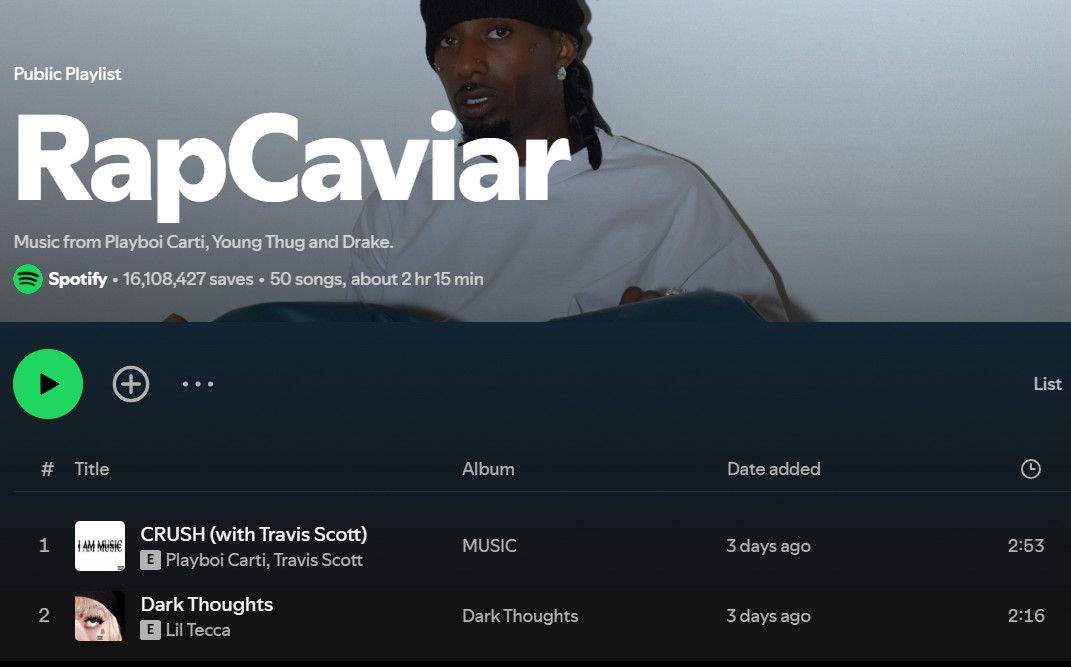The height and width of the screenshot is (667, 1071).
Task: Click the clock duration column icon
Action: click(x=1030, y=469)
